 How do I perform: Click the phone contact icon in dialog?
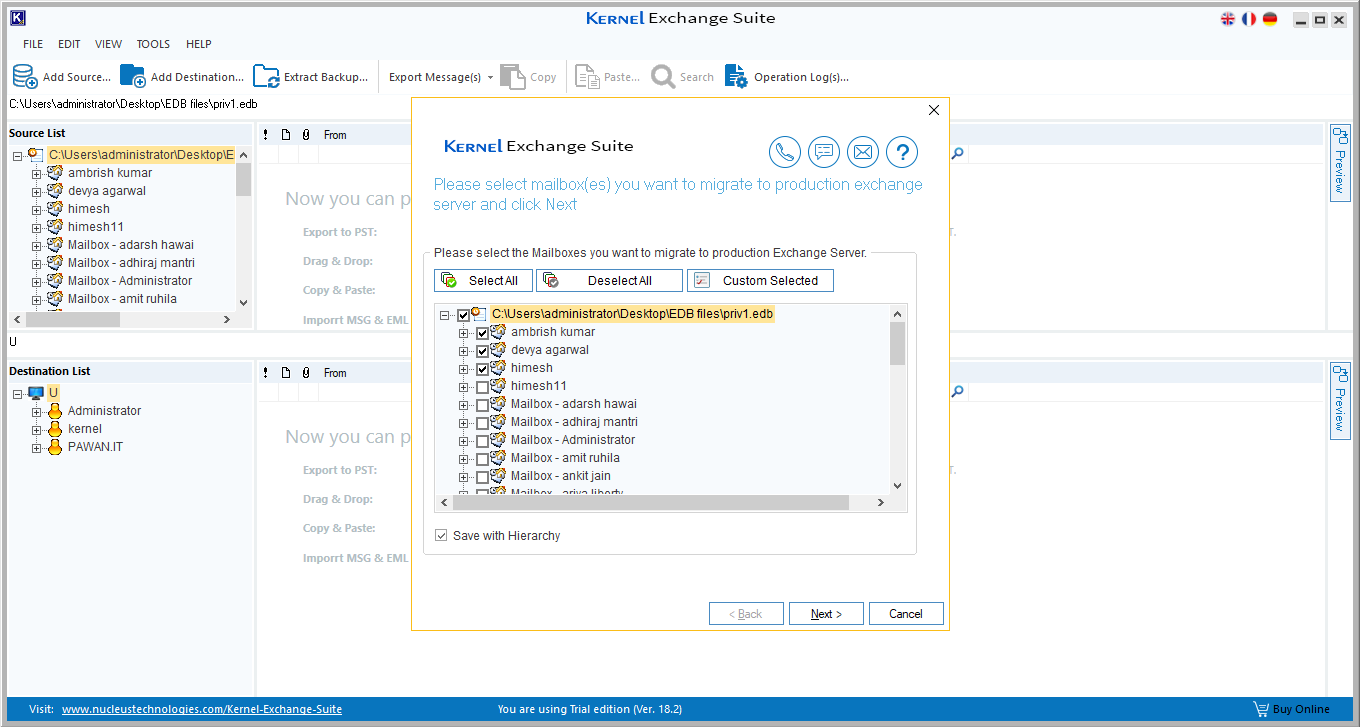point(785,152)
